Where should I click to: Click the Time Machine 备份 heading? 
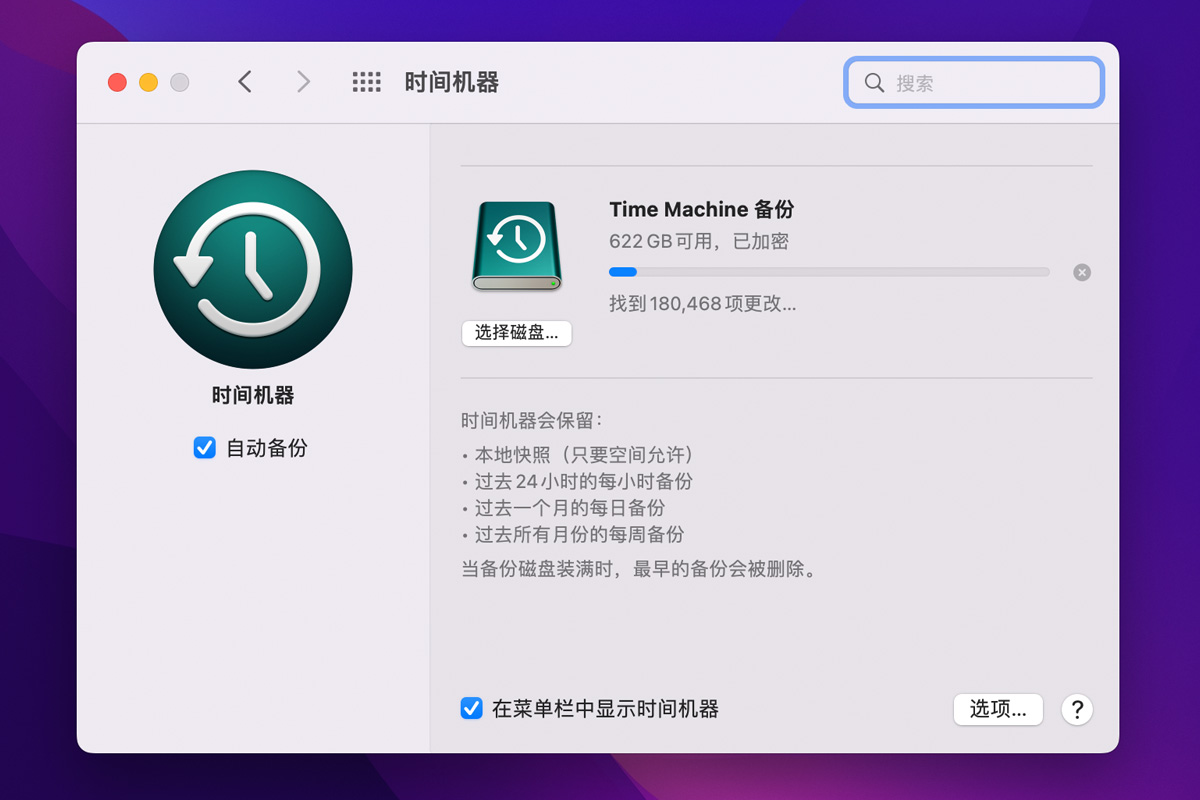[x=700, y=209]
